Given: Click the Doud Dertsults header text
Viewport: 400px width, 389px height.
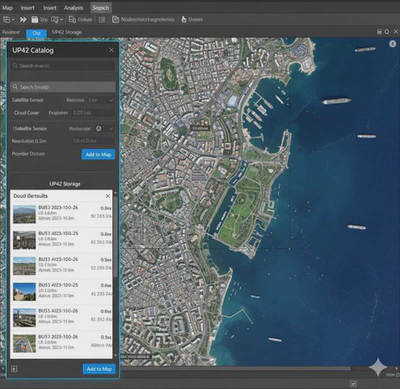Looking at the screenshot, I should [x=30, y=196].
